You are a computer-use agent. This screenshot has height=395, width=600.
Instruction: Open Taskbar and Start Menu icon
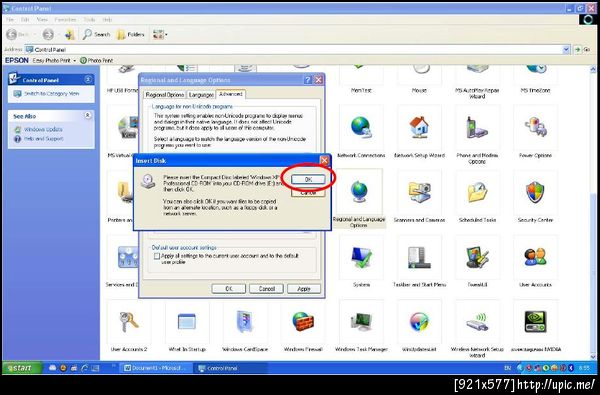tap(419, 257)
